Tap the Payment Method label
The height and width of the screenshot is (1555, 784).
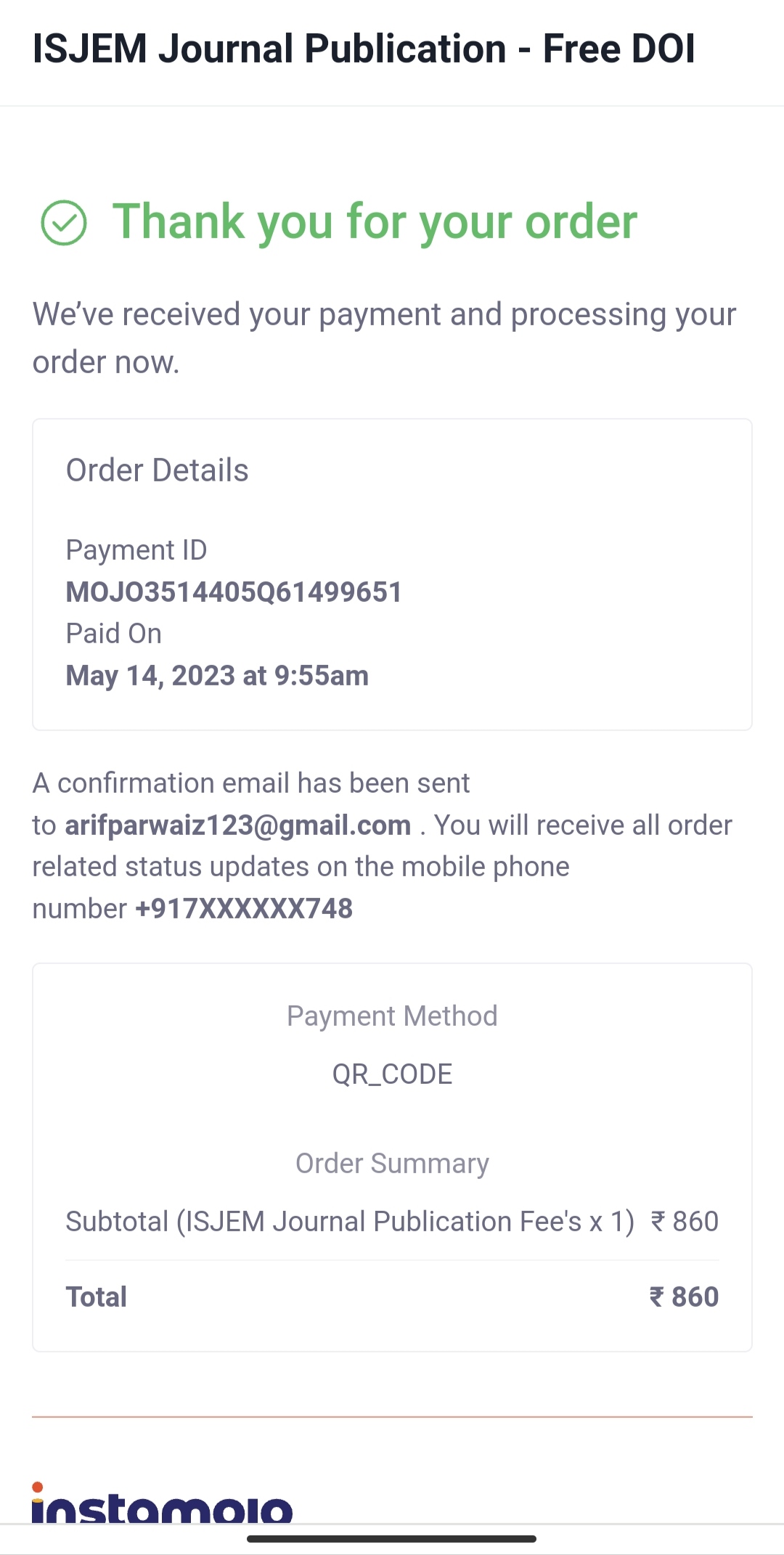[x=392, y=1016]
